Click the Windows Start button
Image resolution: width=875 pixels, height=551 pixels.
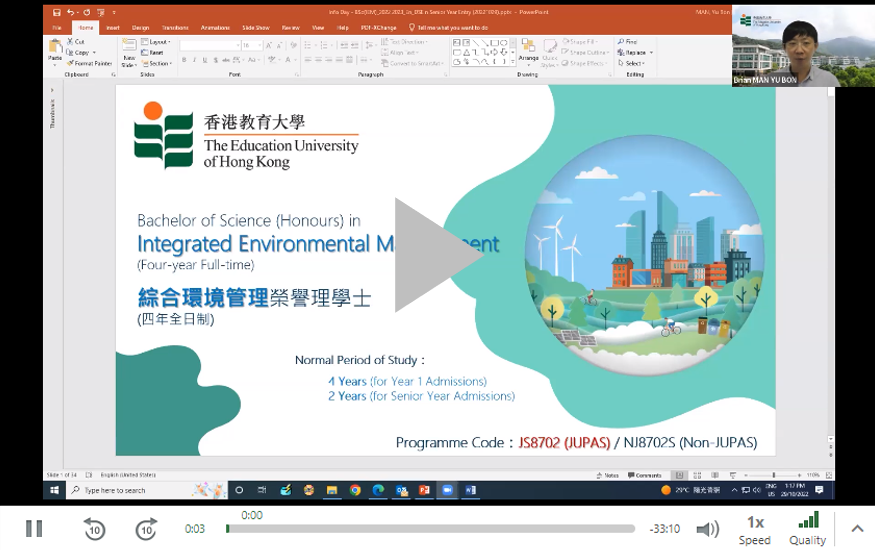[54, 490]
